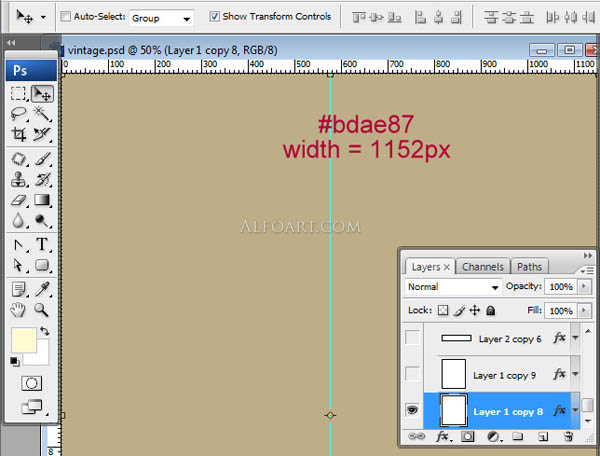600x456 pixels.
Task: Collapse the toolbox with double arrows
Action: point(11,42)
